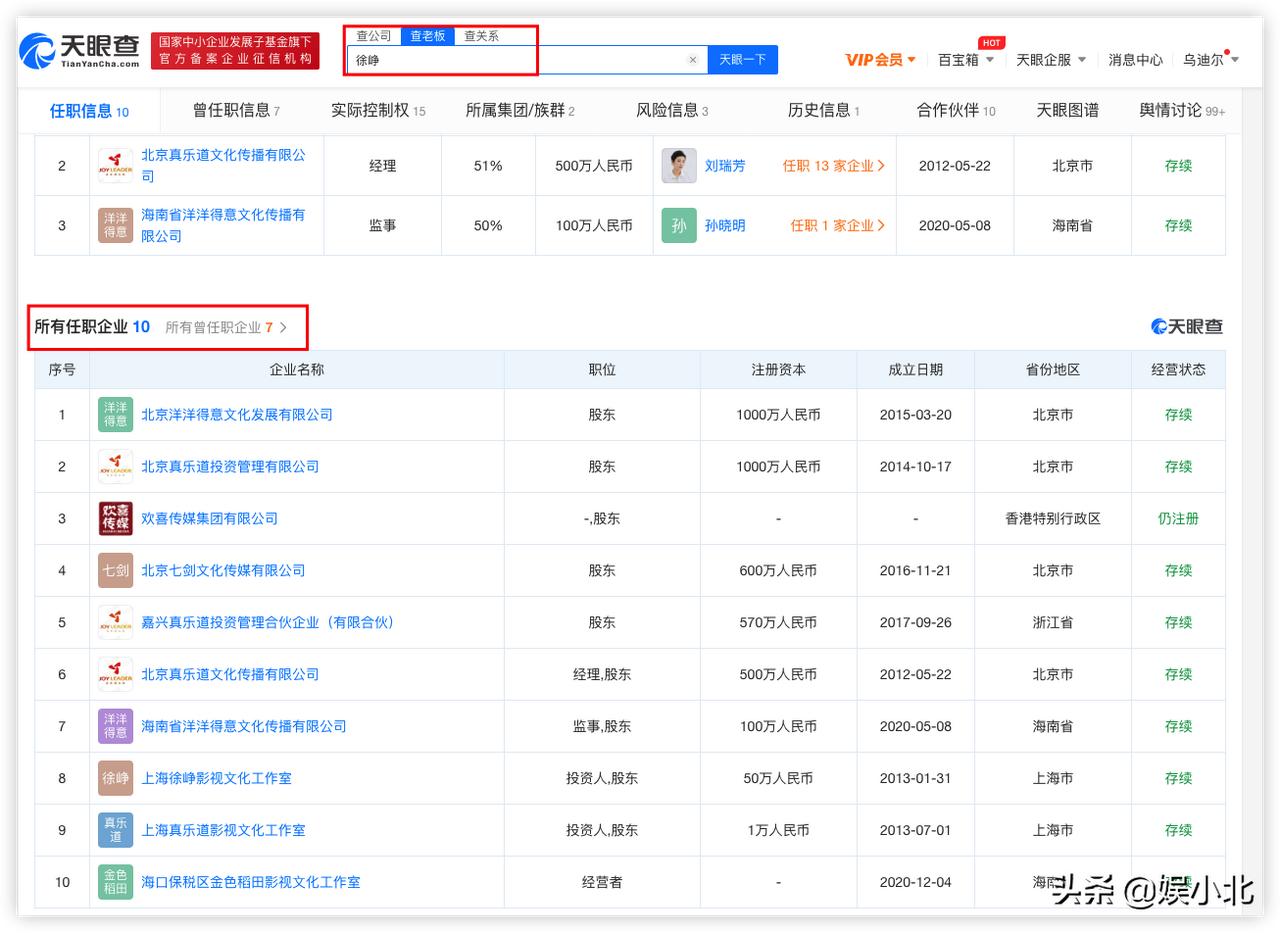Open logo of 北京真乐道投资管理有限公司
Image resolution: width=1280 pixels, height=933 pixels.
(115, 466)
